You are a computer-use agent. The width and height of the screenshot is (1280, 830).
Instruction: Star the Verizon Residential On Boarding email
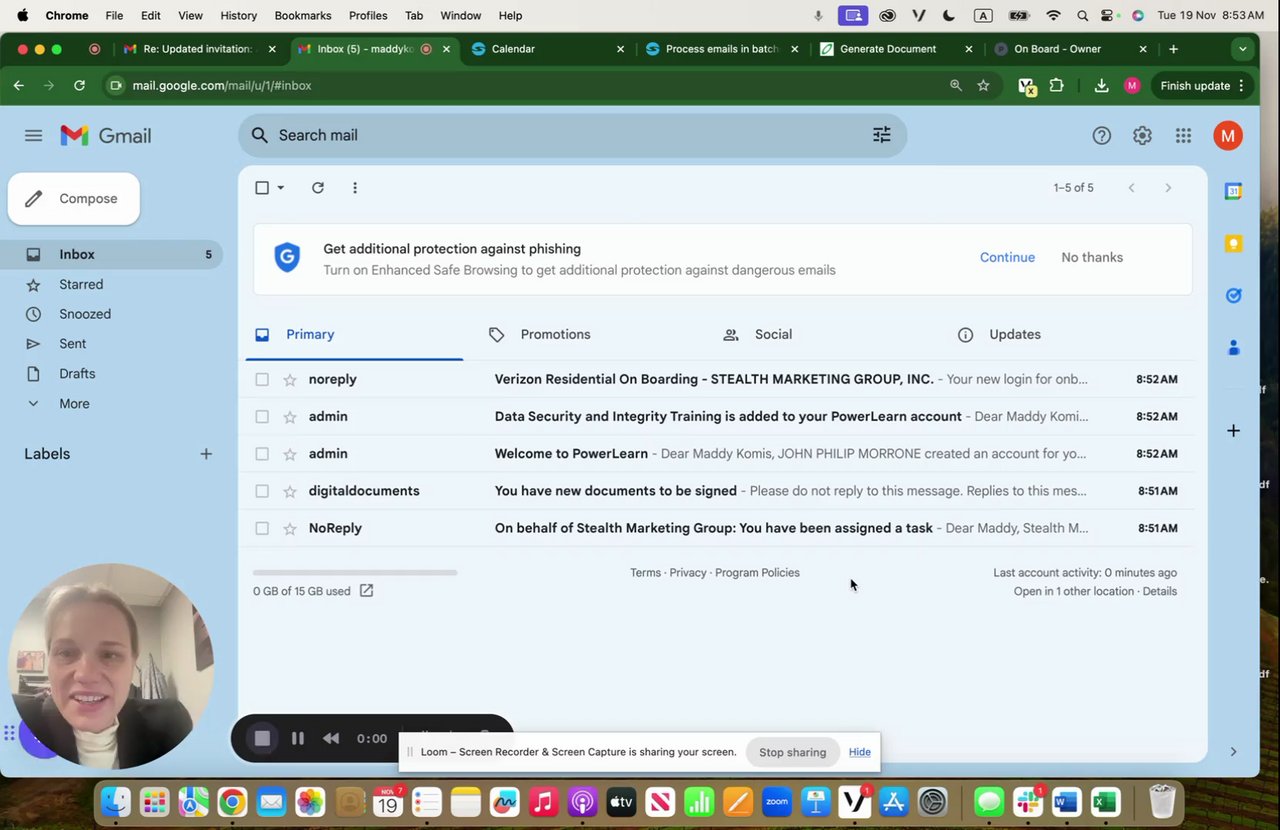[290, 380]
